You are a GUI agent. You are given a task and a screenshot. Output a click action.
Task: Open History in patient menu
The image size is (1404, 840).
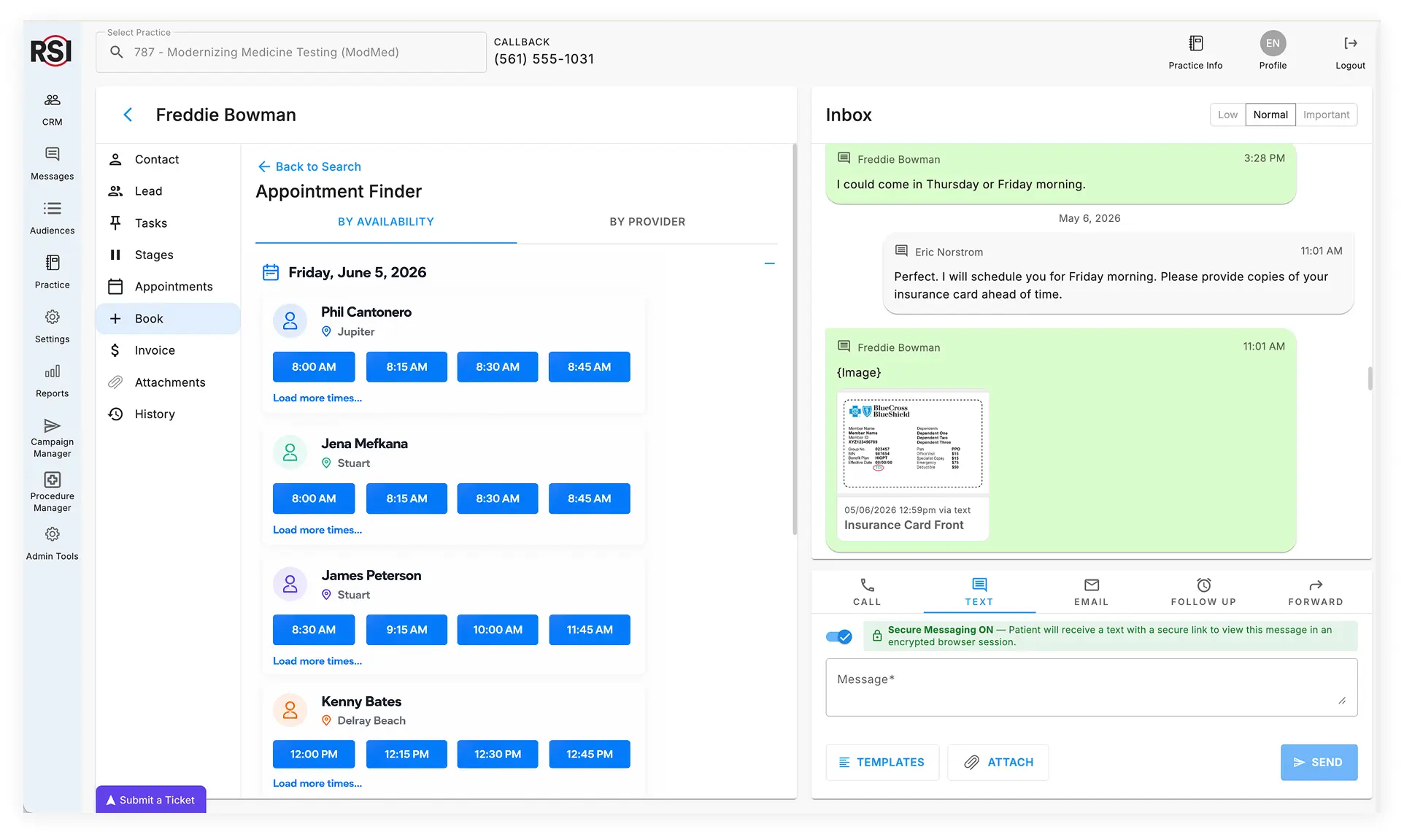[168, 414]
